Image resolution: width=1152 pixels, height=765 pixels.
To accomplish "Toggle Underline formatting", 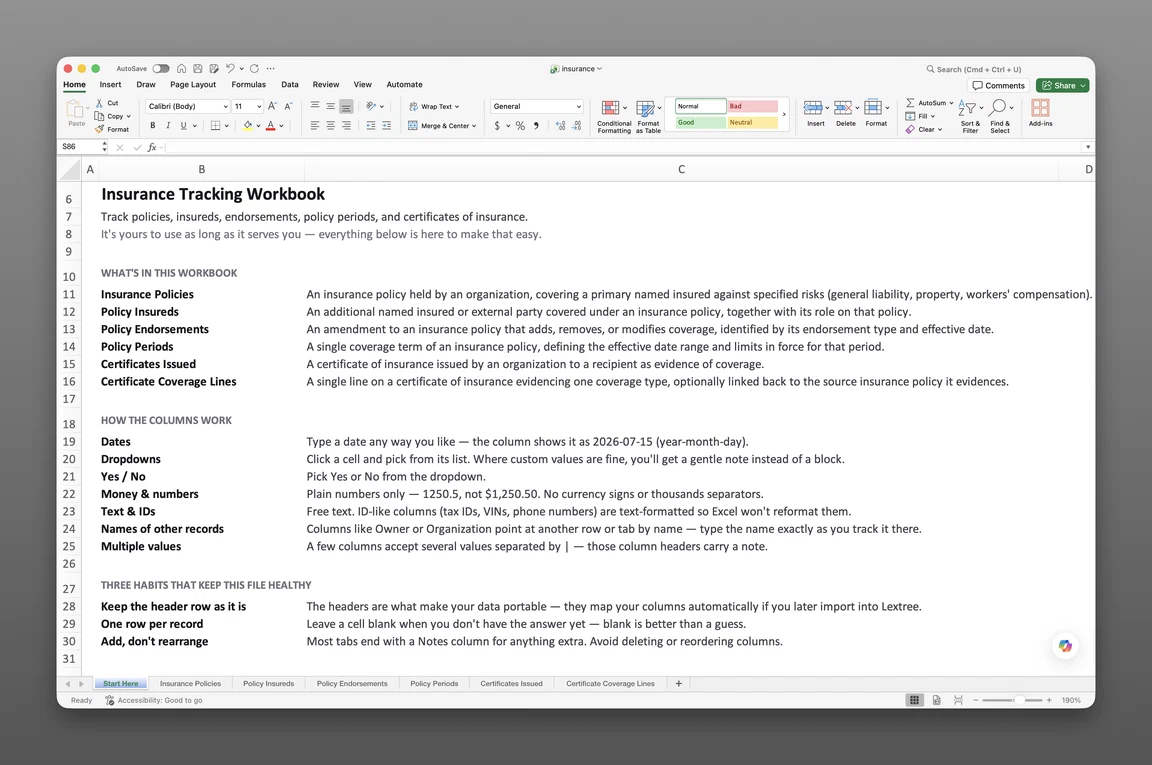I will [x=184, y=126].
